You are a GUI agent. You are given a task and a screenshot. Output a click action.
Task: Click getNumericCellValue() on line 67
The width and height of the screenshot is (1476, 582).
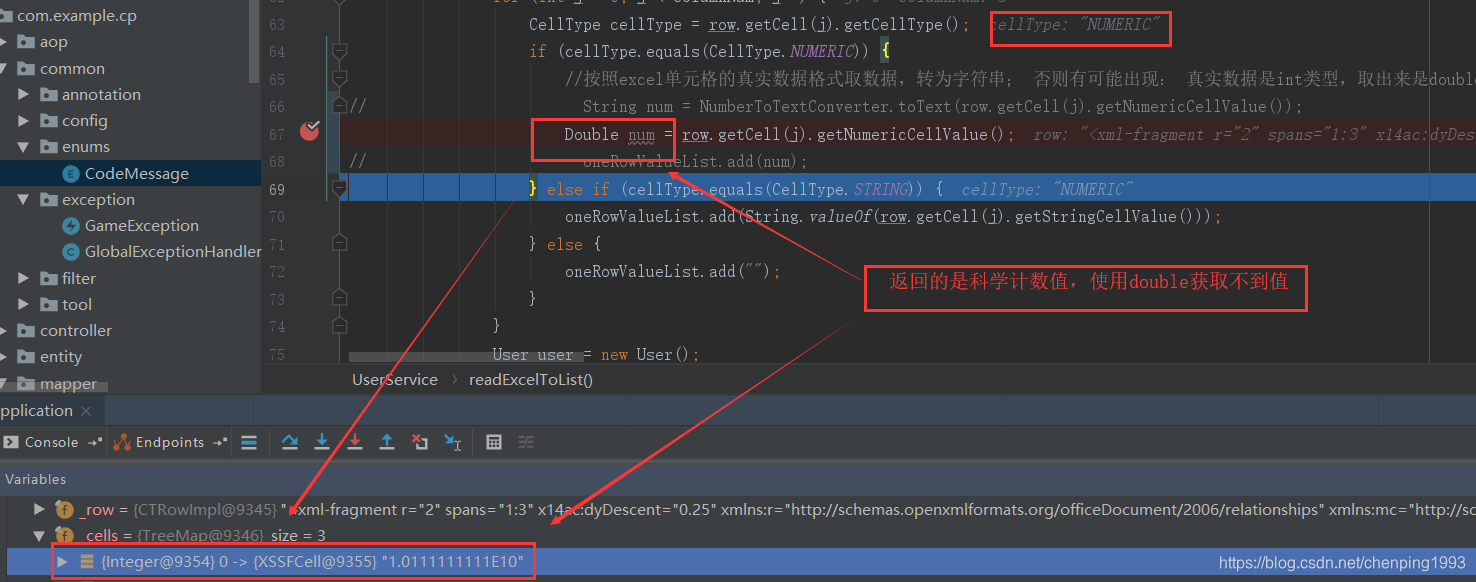pos(911,134)
